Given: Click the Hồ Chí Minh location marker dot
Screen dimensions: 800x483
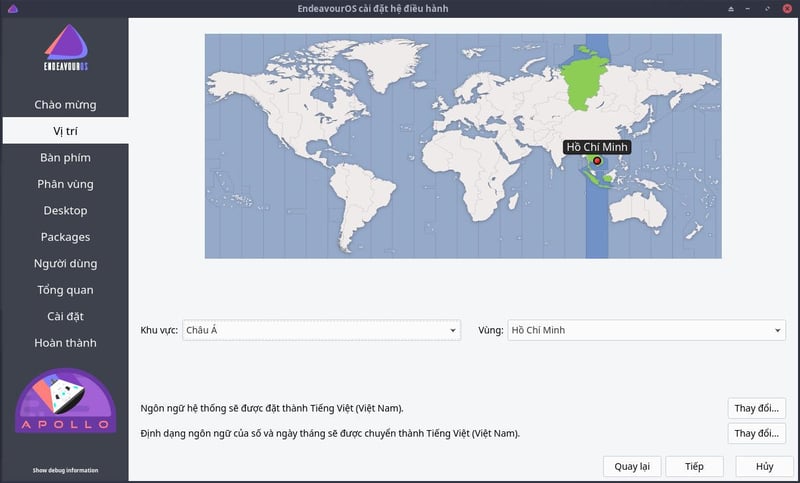Looking at the screenshot, I should tap(597, 160).
